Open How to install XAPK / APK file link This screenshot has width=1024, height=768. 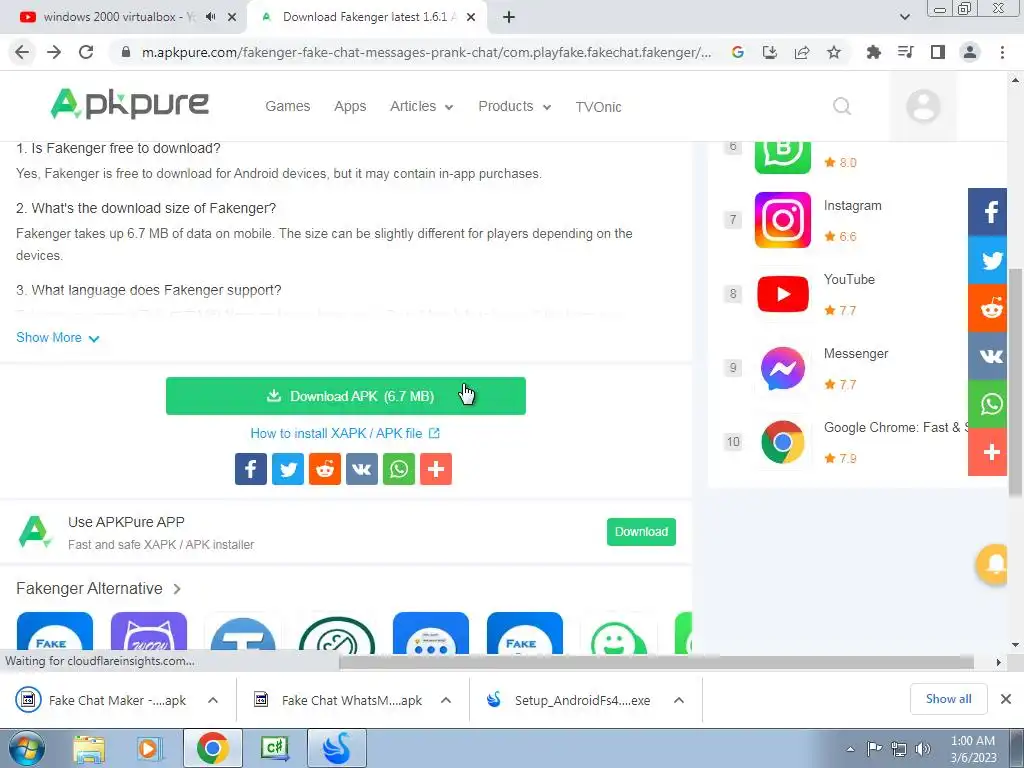click(345, 434)
